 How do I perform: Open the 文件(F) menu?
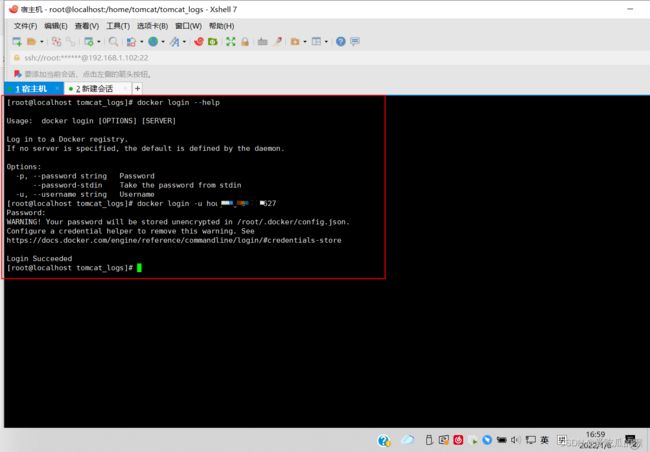25,26
